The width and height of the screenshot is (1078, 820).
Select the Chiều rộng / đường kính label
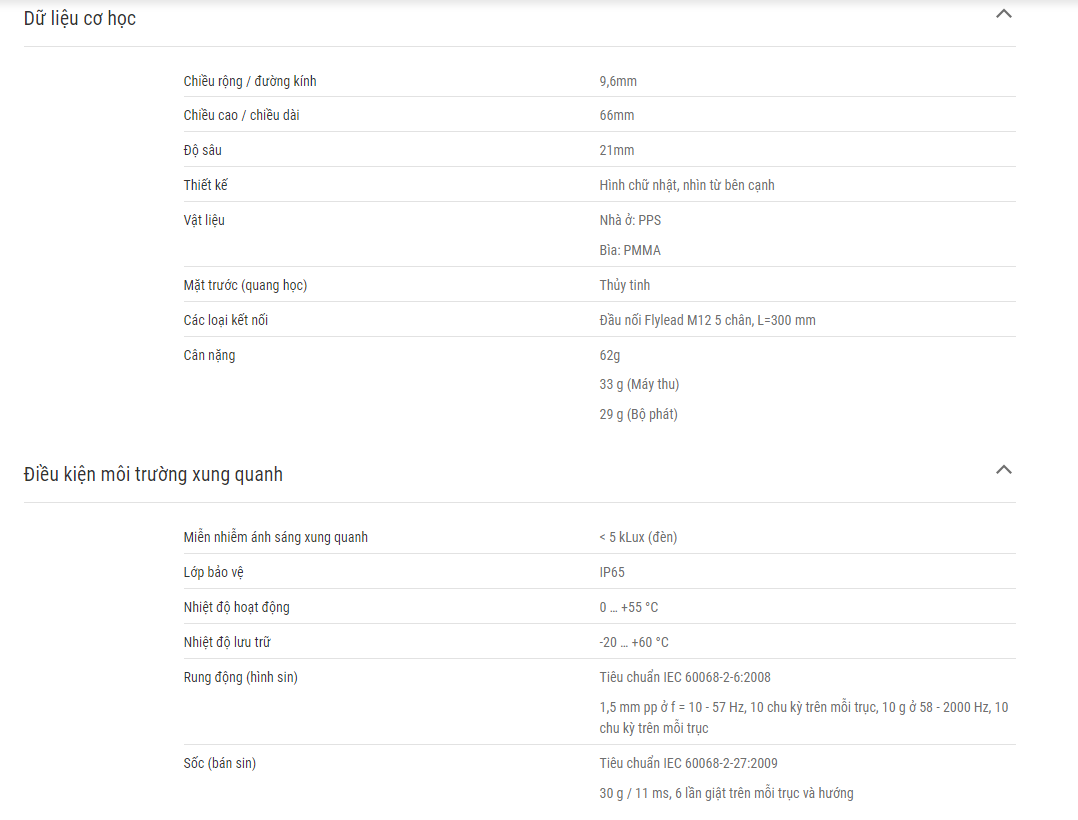tap(250, 81)
